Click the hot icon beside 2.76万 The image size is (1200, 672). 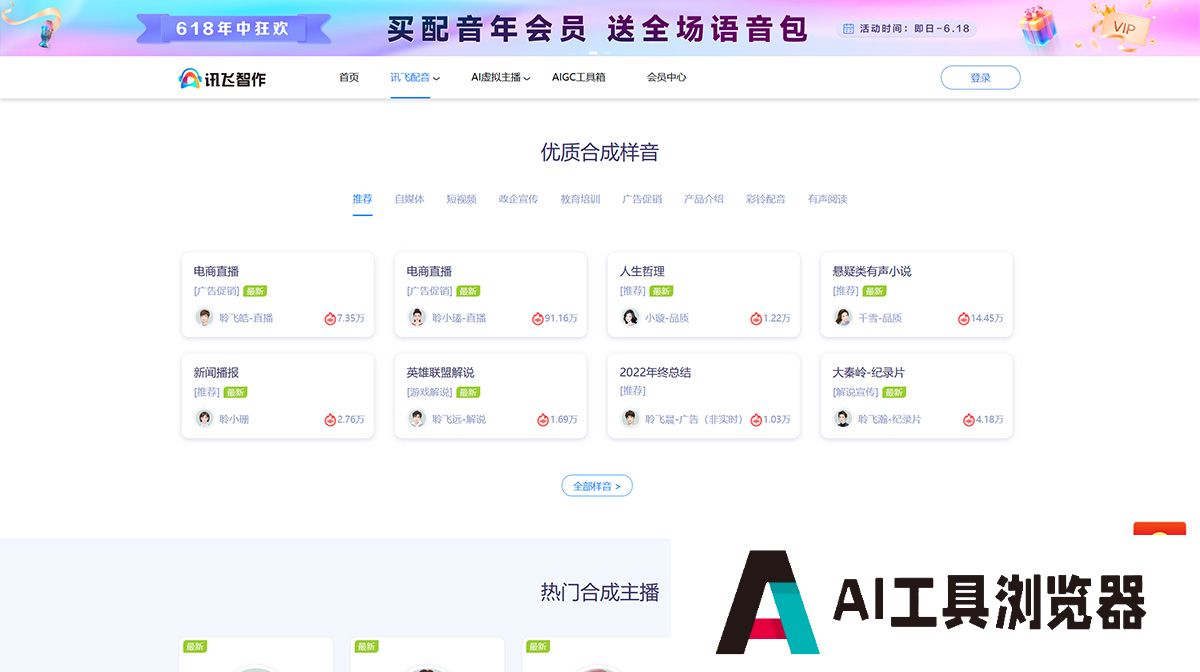[330, 419]
